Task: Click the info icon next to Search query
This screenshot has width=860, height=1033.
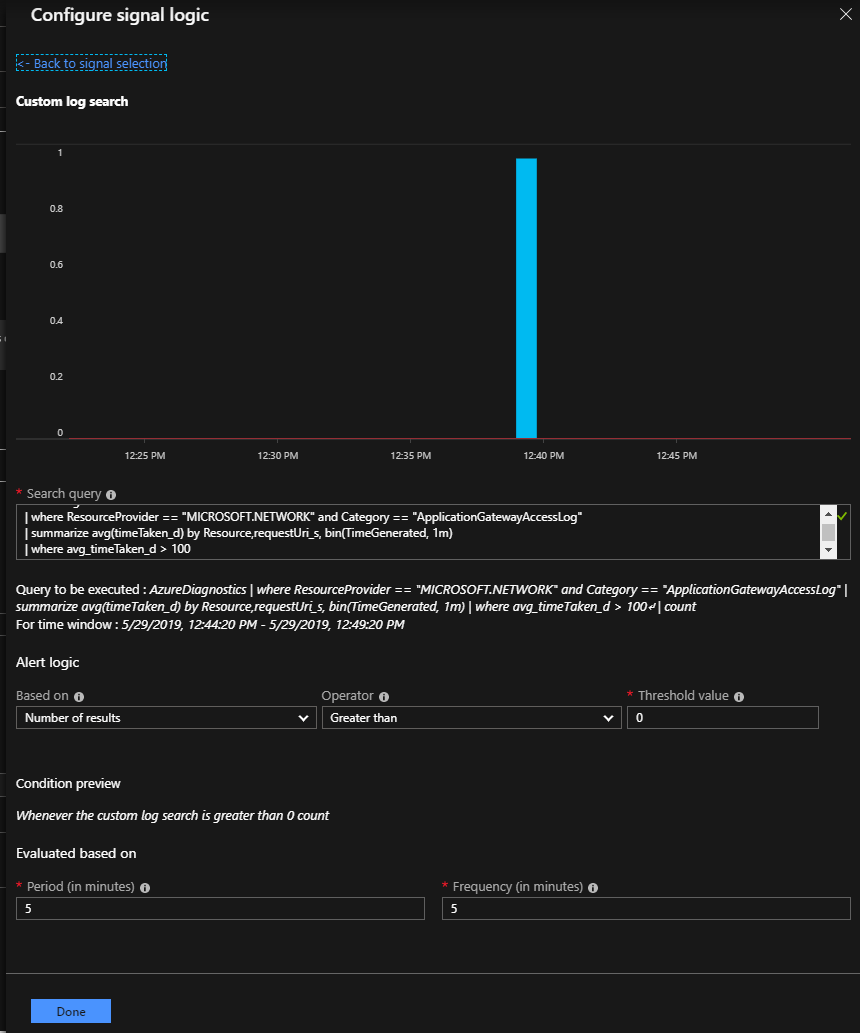Action: click(111, 495)
